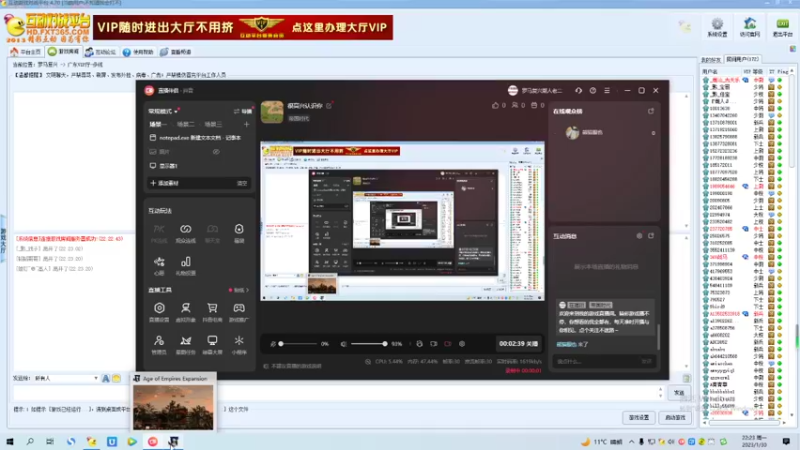
Task: Switch to My Friends tab in user panel
Action: pos(711,60)
